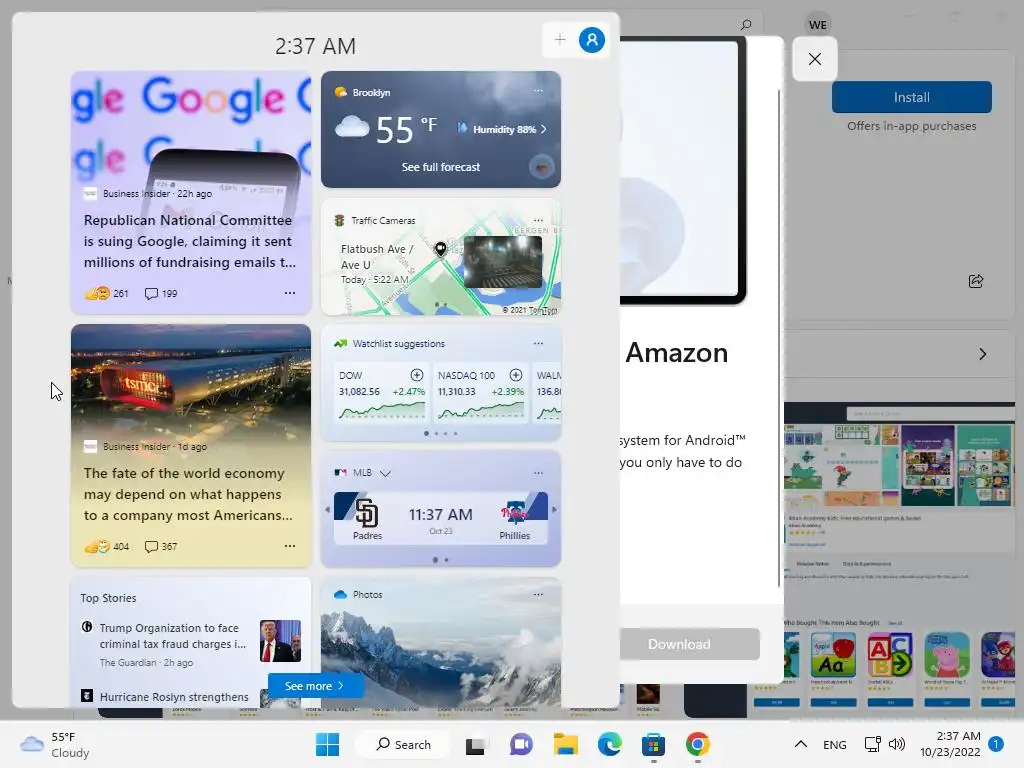Open the Windows Start menu
This screenshot has width=1024, height=768.
[327, 744]
